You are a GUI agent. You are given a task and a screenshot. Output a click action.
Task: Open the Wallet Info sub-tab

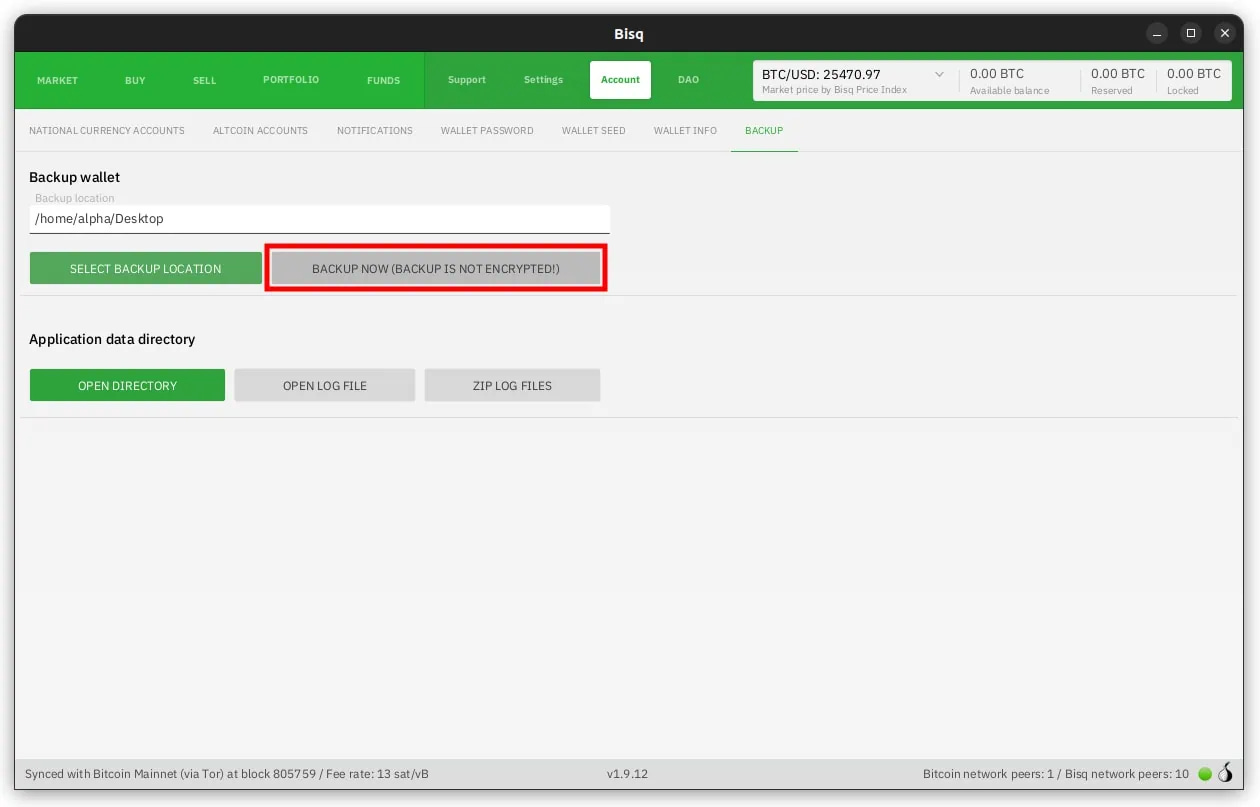(x=685, y=131)
